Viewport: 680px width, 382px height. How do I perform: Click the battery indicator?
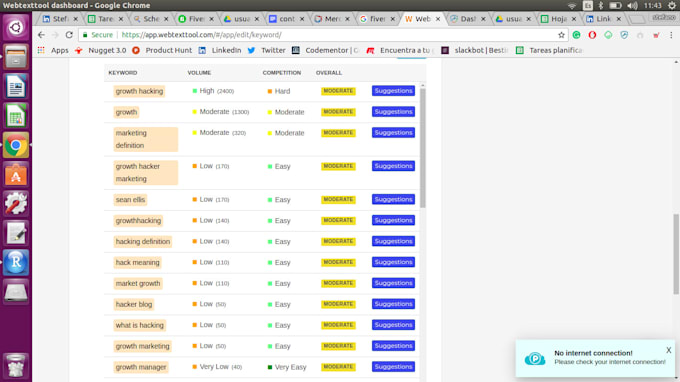tap(615, 6)
